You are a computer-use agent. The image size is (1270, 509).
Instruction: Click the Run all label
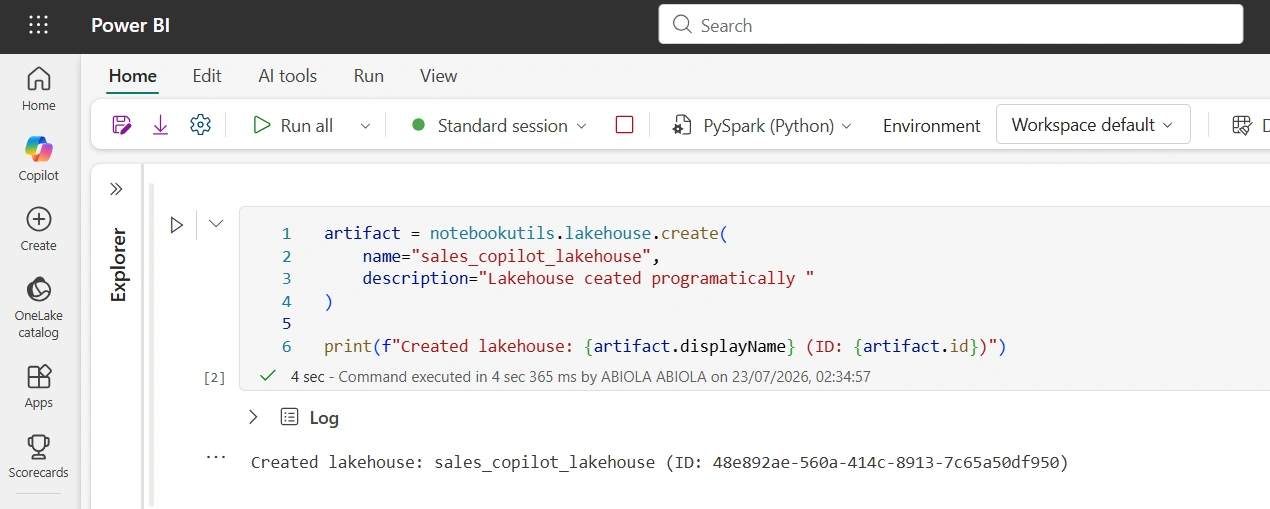point(307,126)
